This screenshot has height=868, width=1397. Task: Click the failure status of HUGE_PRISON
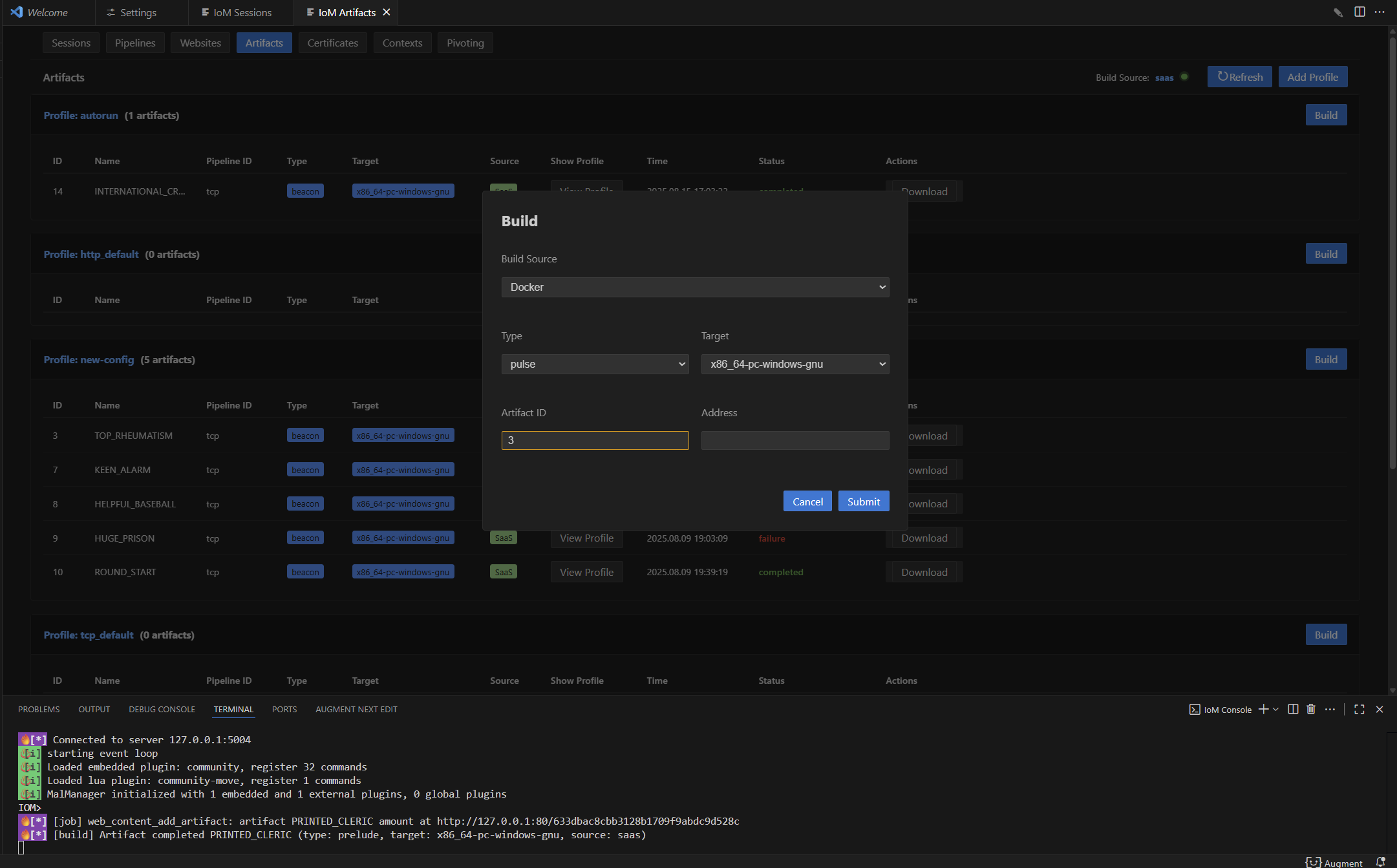(x=772, y=538)
